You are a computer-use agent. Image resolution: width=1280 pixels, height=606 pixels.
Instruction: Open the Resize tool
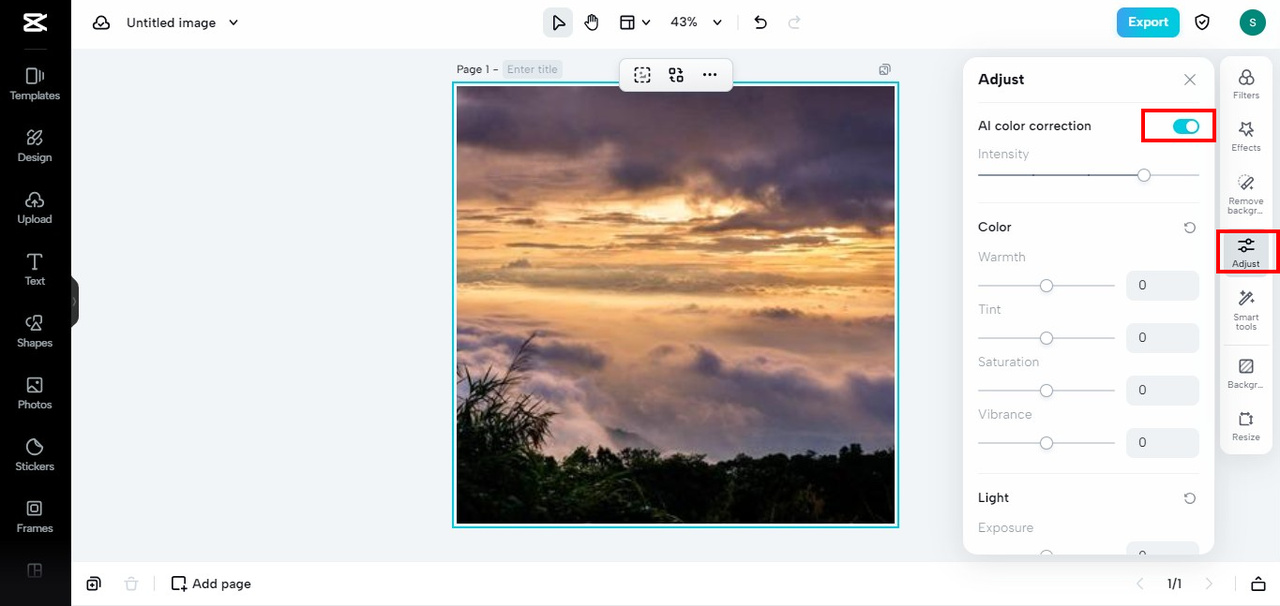(1246, 426)
